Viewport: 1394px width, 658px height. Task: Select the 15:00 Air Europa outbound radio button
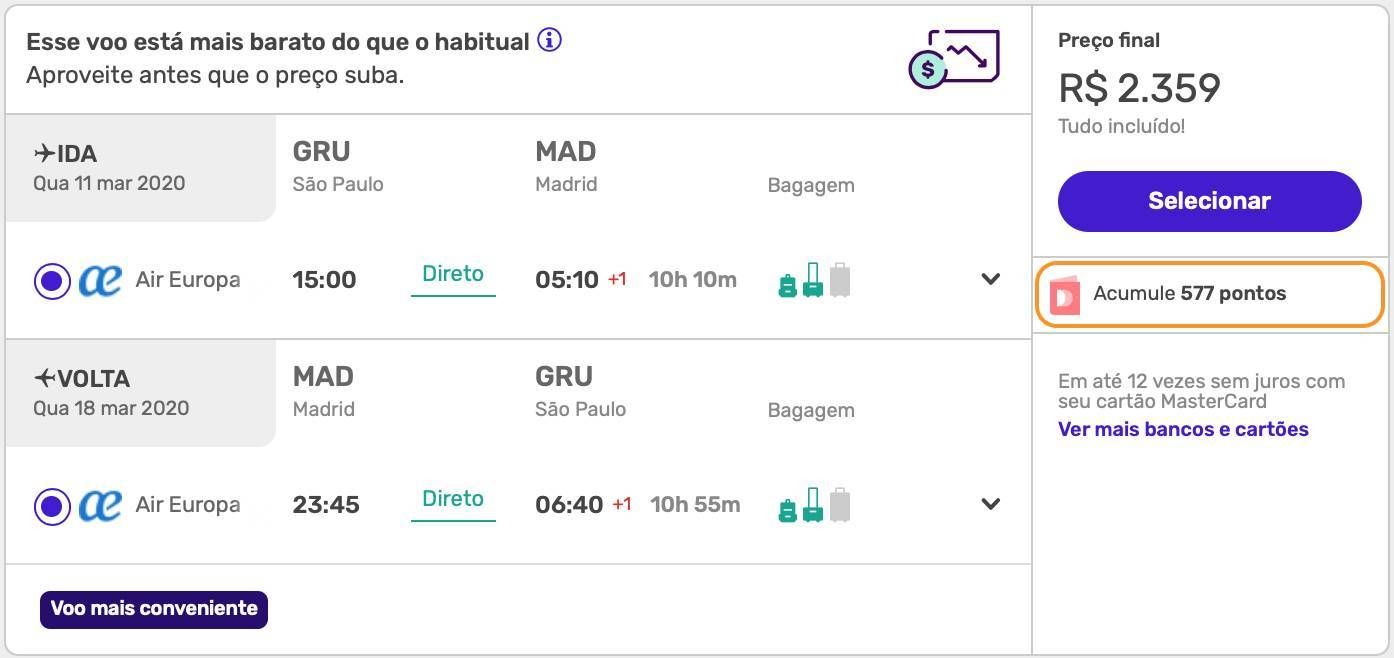click(52, 281)
